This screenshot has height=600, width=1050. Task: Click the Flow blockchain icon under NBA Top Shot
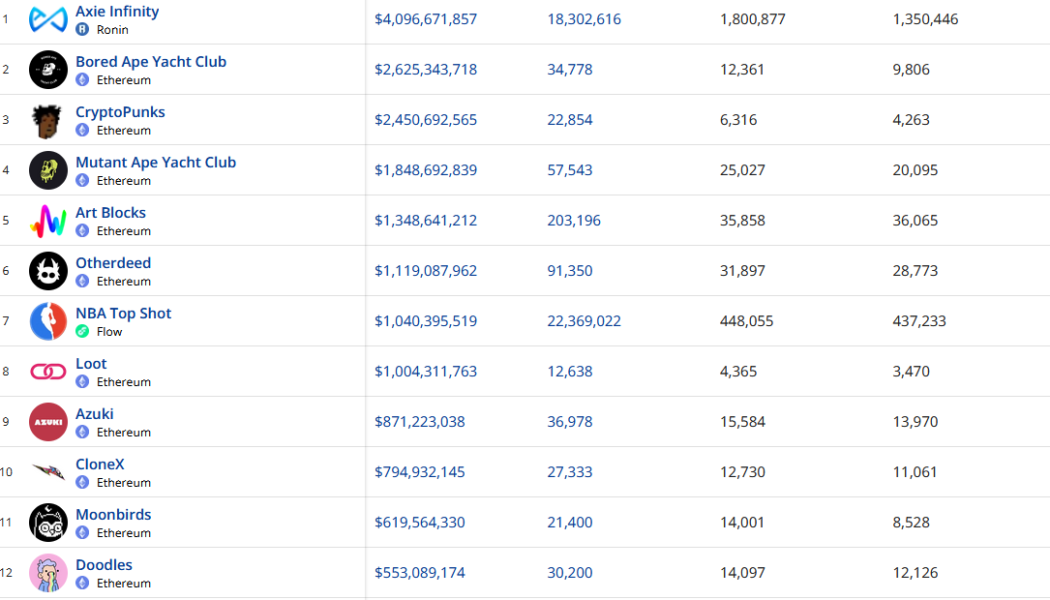click(x=83, y=331)
